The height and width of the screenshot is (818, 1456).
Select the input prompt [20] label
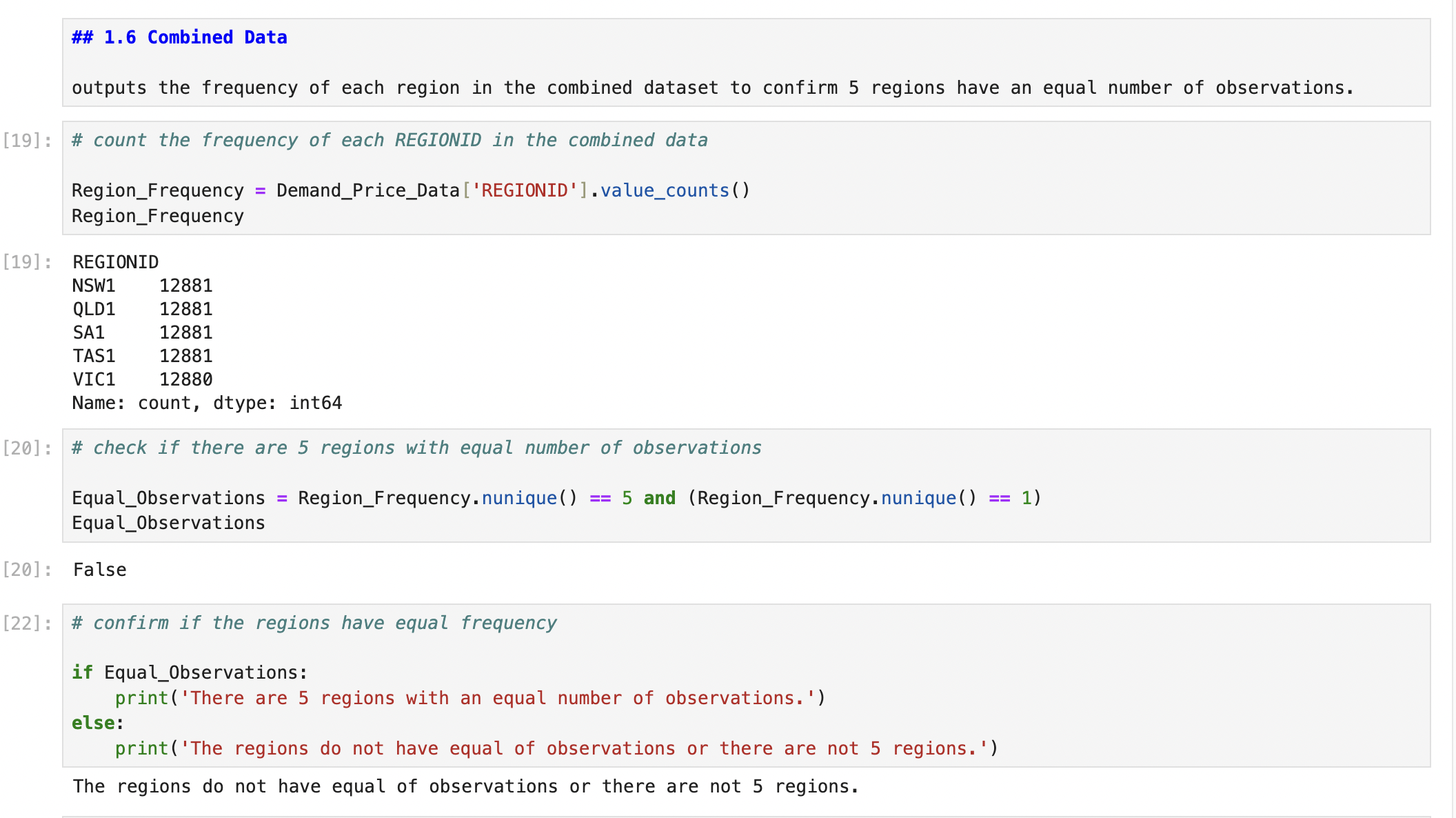coord(27,448)
